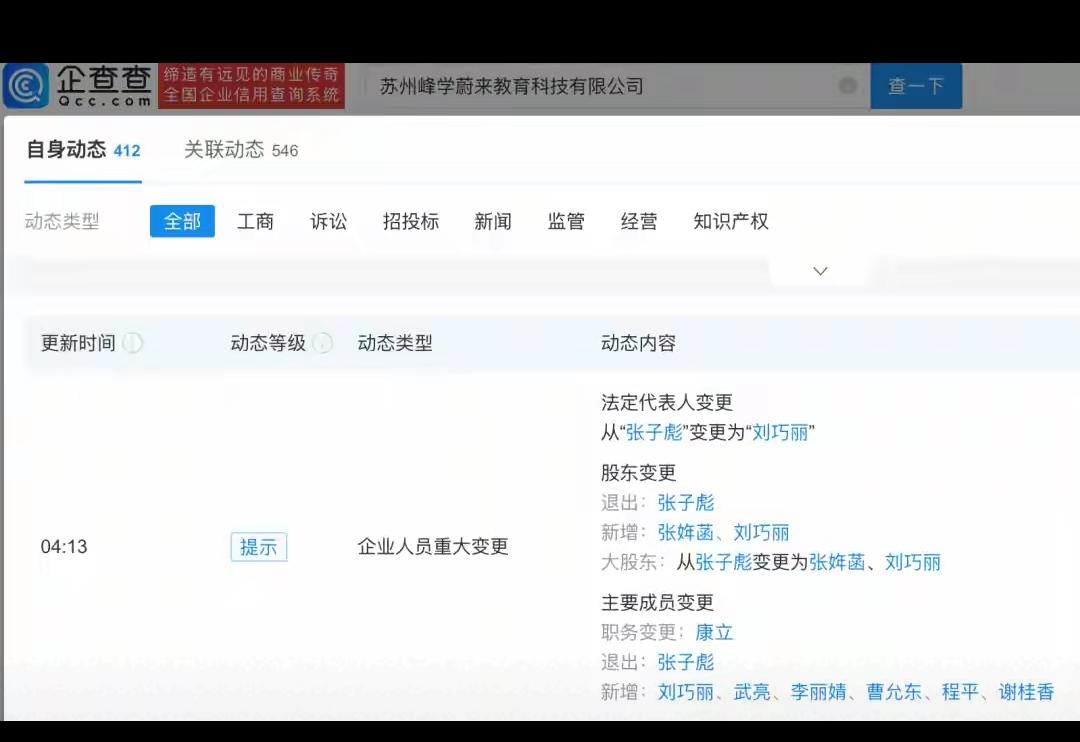Open 刘巧丽 link in 法定代表人变更
Screen dimensions: 1080x742
pos(780,432)
